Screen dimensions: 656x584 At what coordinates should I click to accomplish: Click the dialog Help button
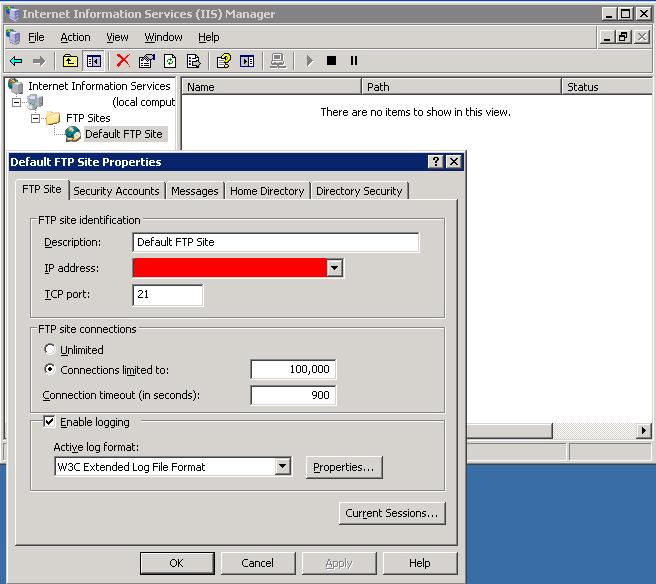click(420, 563)
